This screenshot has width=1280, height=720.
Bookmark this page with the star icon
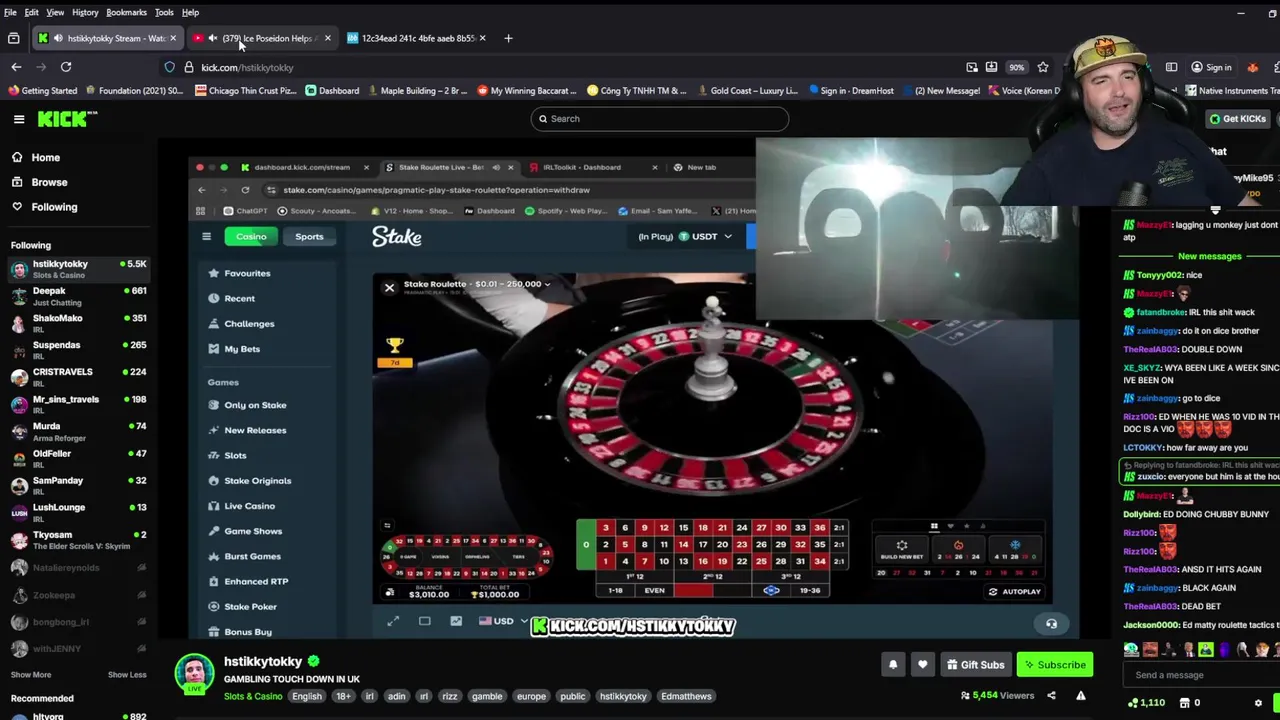[1043, 67]
